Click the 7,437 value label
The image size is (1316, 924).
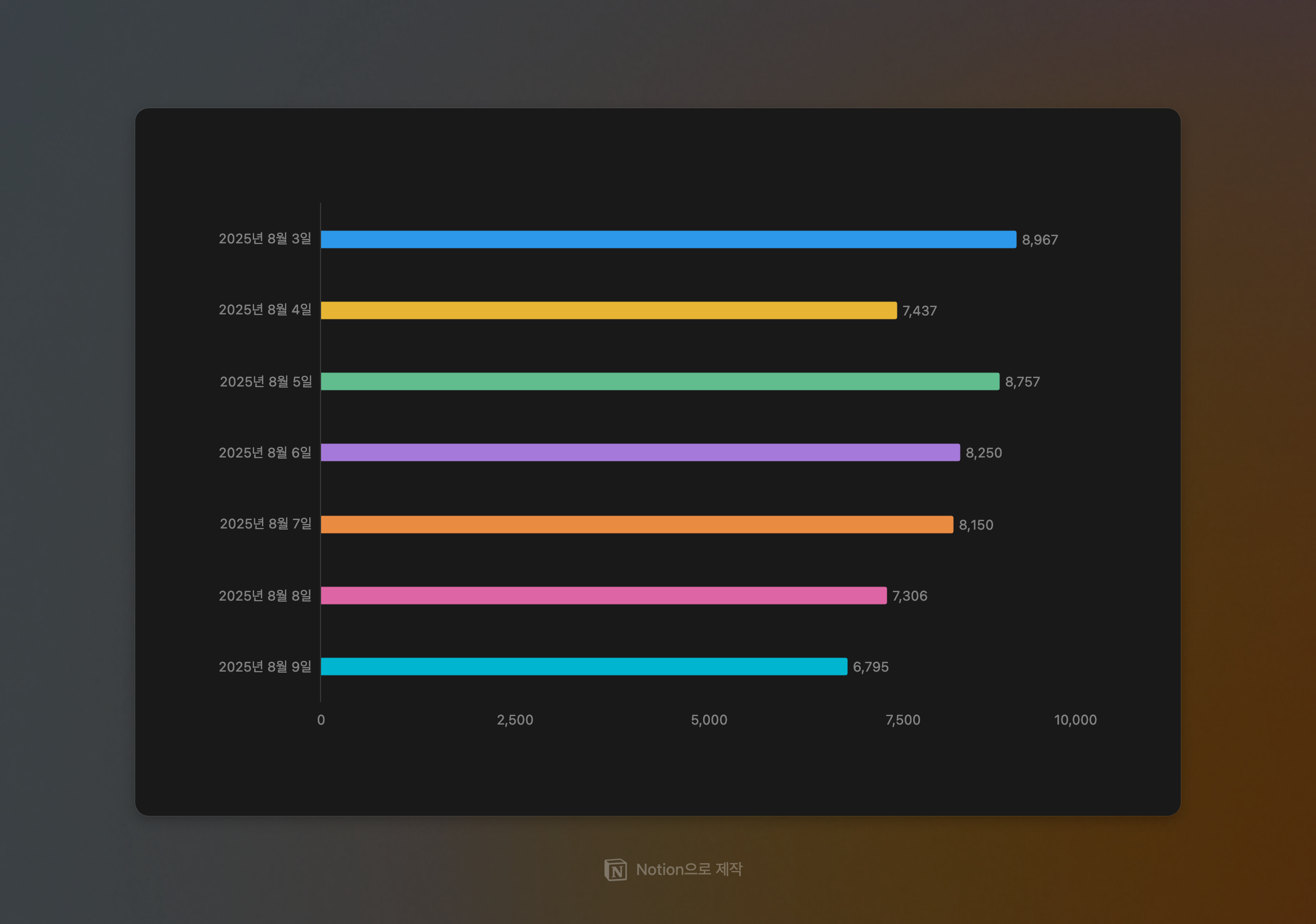919,311
